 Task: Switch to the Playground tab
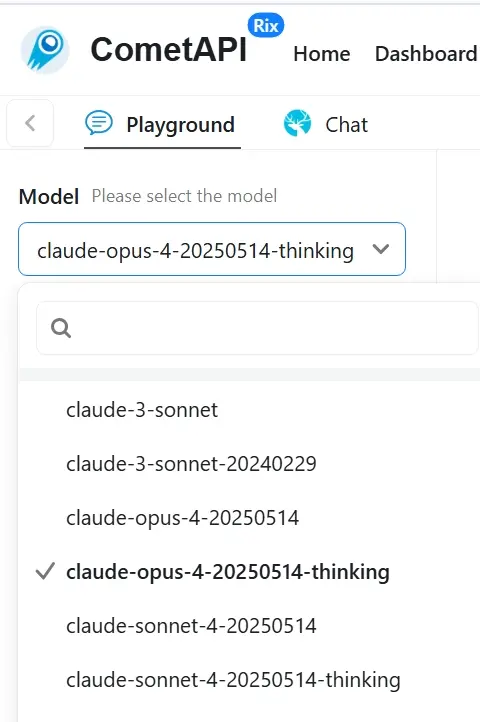click(162, 125)
